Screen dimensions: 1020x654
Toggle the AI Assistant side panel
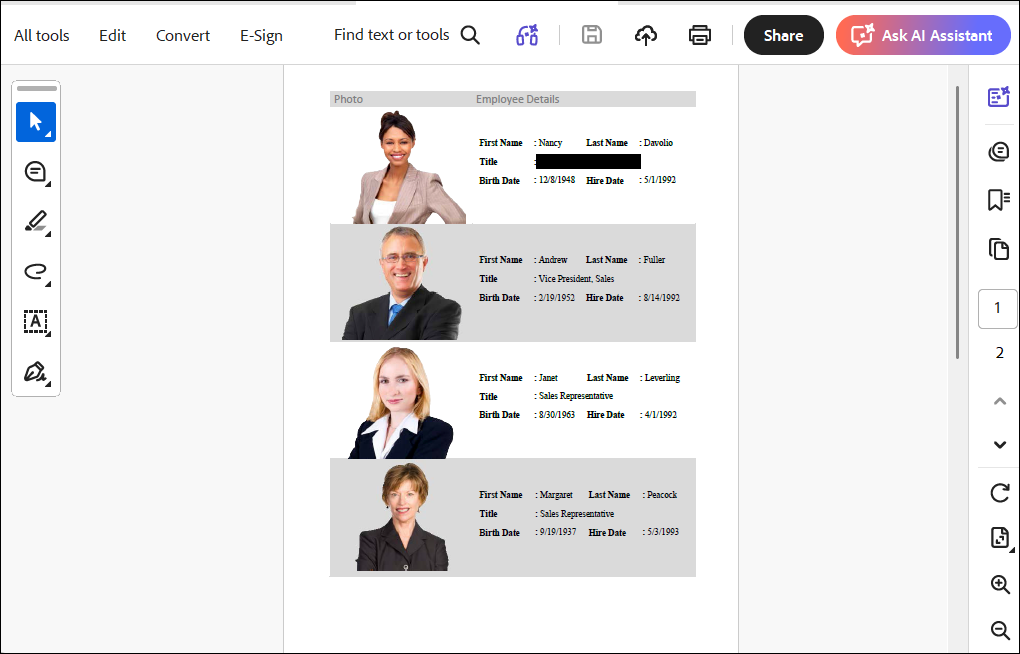(x=999, y=96)
